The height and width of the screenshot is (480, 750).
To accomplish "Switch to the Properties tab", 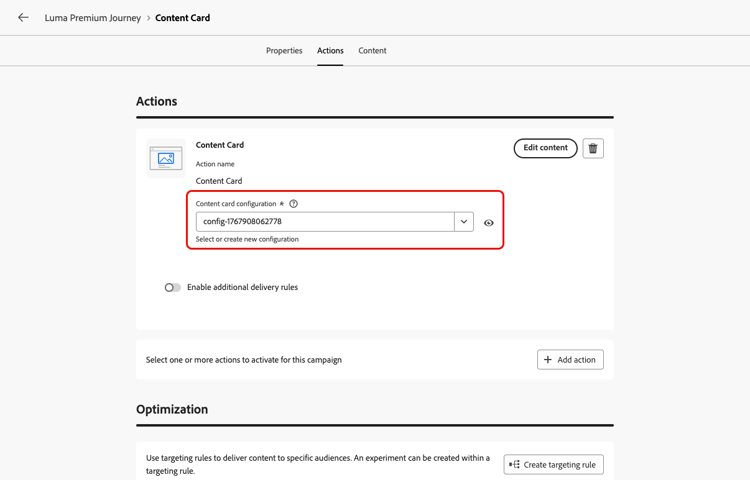I will (x=284, y=51).
